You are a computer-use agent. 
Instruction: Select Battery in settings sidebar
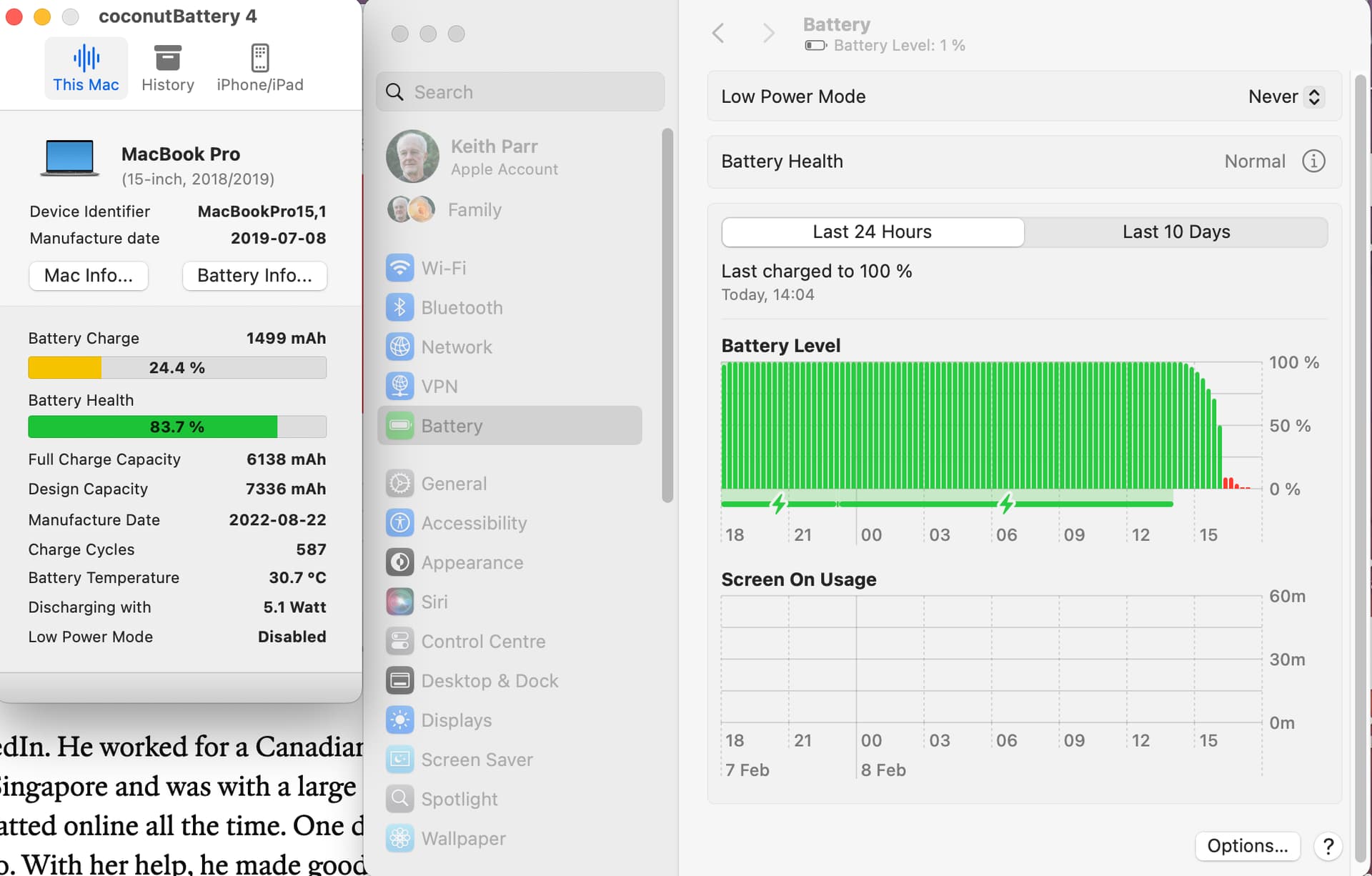coord(509,426)
